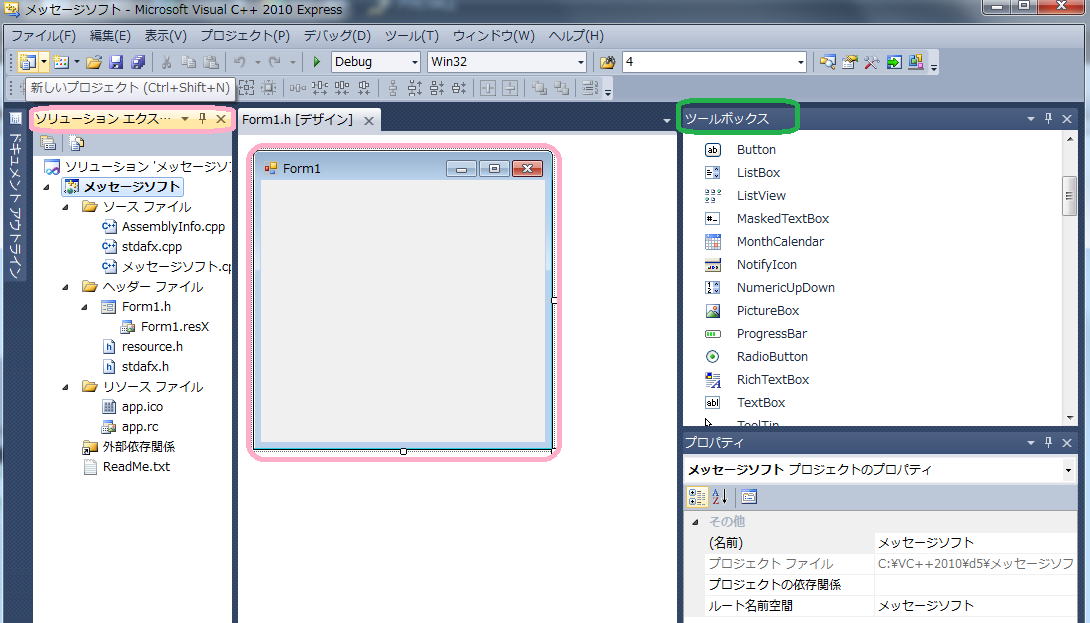This screenshot has height=623, width=1090.
Task: Click the hammer-and-wrench icon in the top toolbar
Action: coord(871,62)
